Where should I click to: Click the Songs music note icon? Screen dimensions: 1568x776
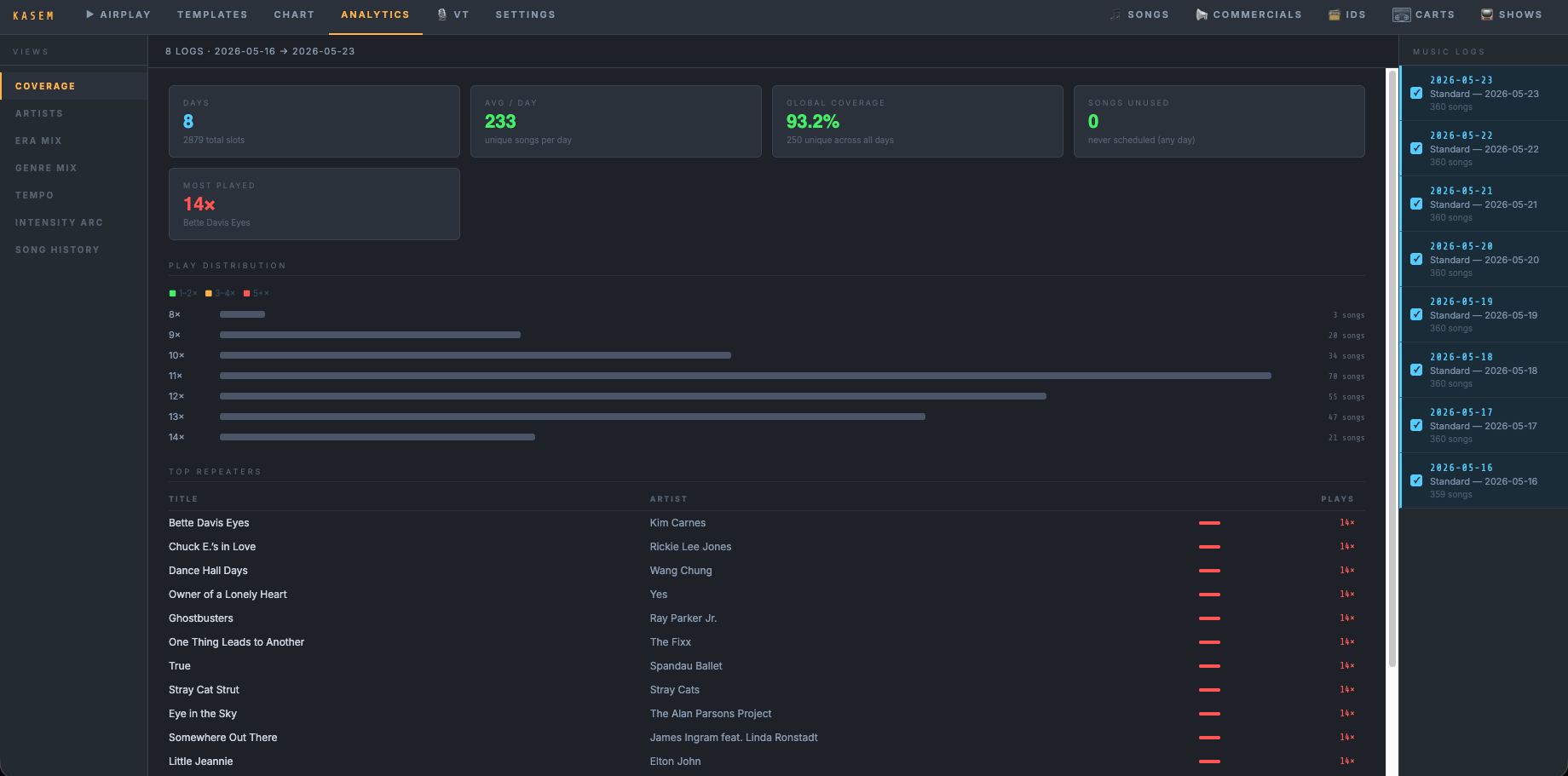pyautogui.click(x=1115, y=14)
